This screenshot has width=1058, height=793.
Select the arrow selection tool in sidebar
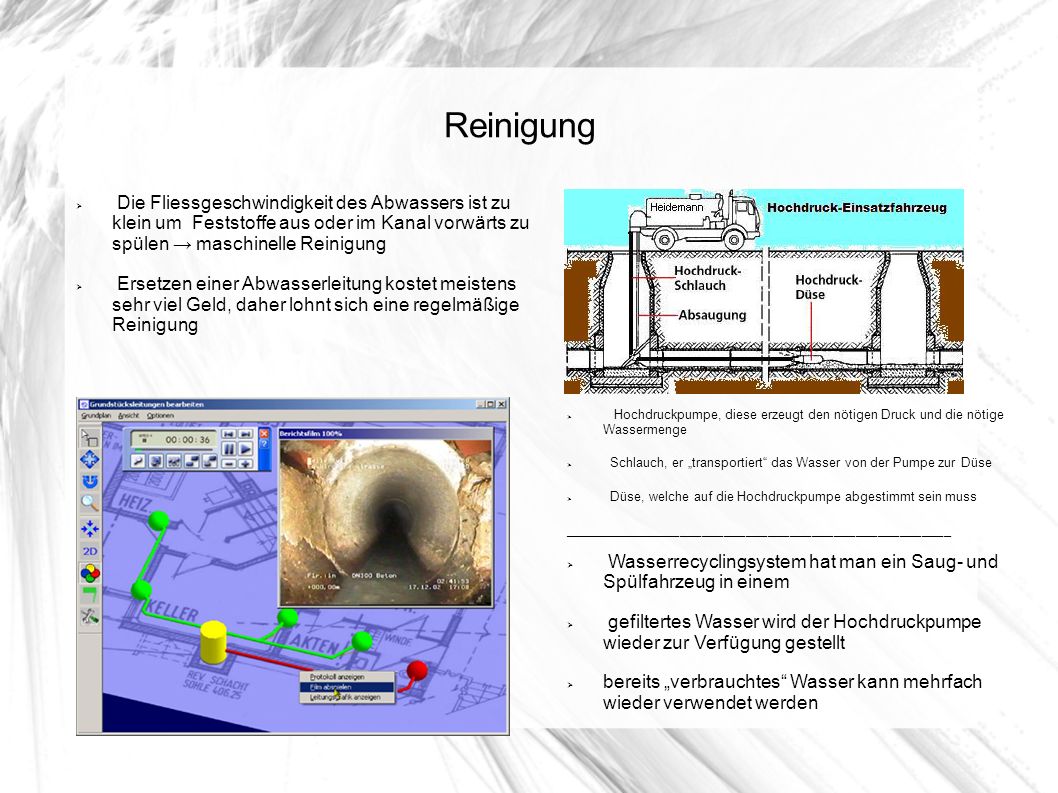pyautogui.click(x=89, y=437)
